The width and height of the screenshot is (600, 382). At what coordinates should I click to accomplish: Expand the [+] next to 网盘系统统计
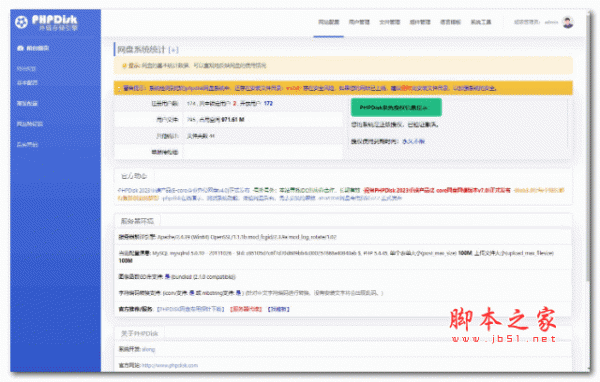pos(173,50)
